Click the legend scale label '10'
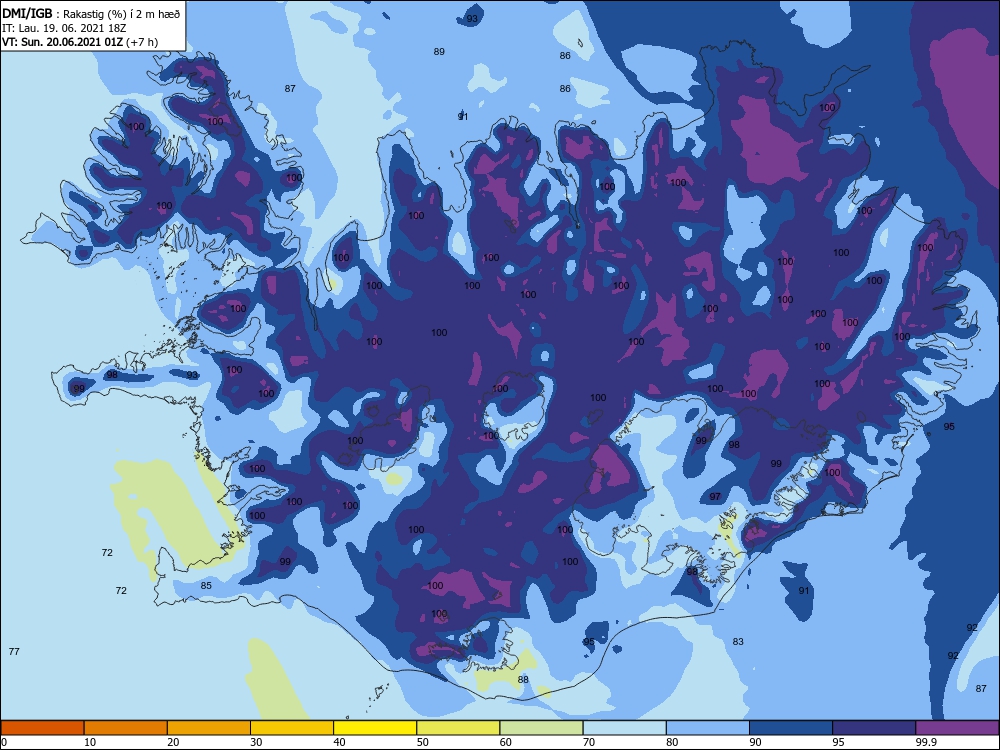Viewport: 1000px width, 750px height. (x=90, y=742)
